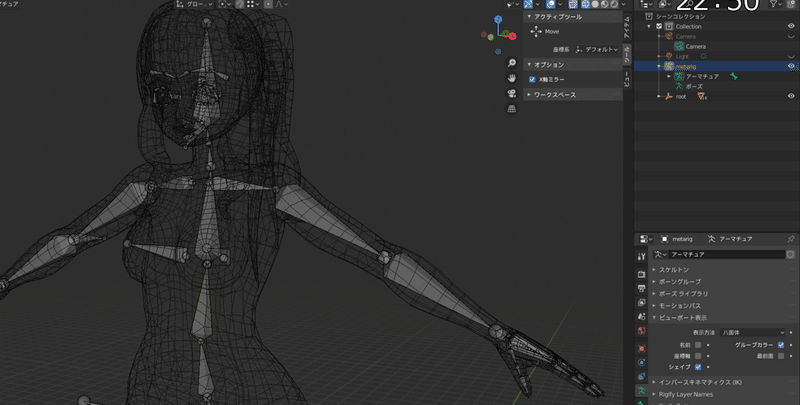The image size is (800, 405).
Task: Show hidden Light via its closed-eye icon
Action: click(x=791, y=56)
